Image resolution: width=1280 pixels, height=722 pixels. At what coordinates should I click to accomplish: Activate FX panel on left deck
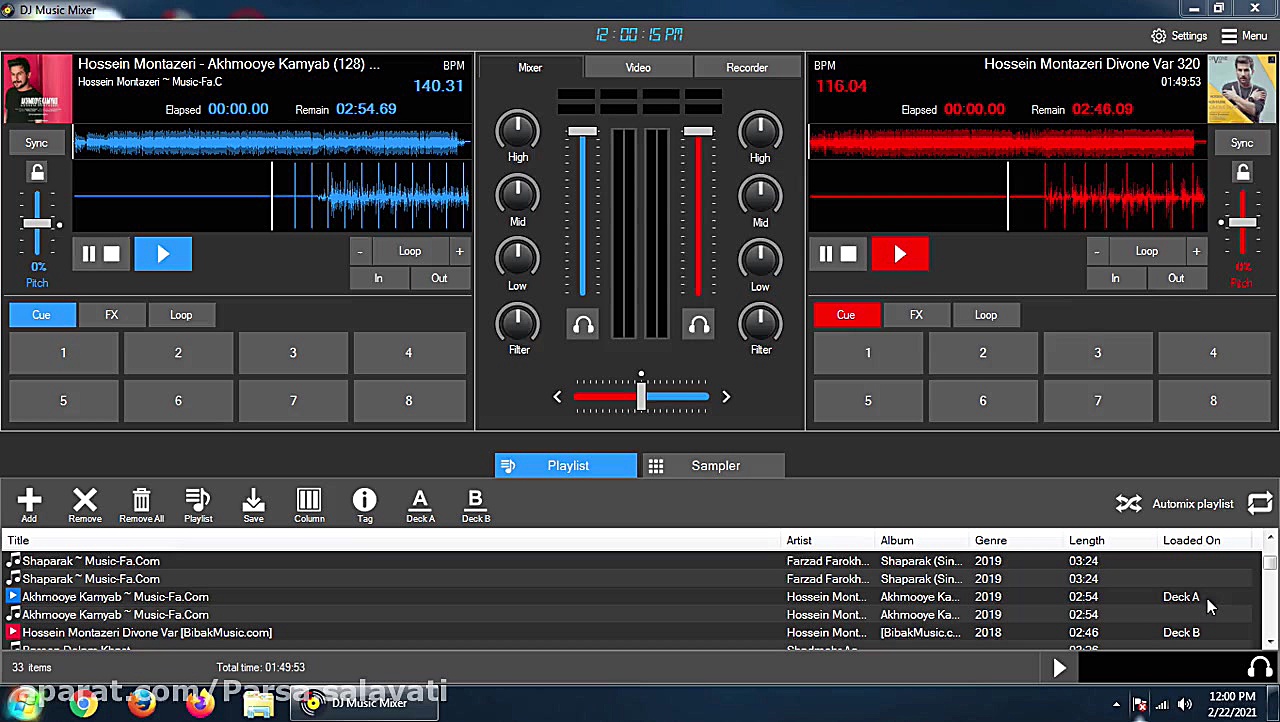(x=111, y=315)
